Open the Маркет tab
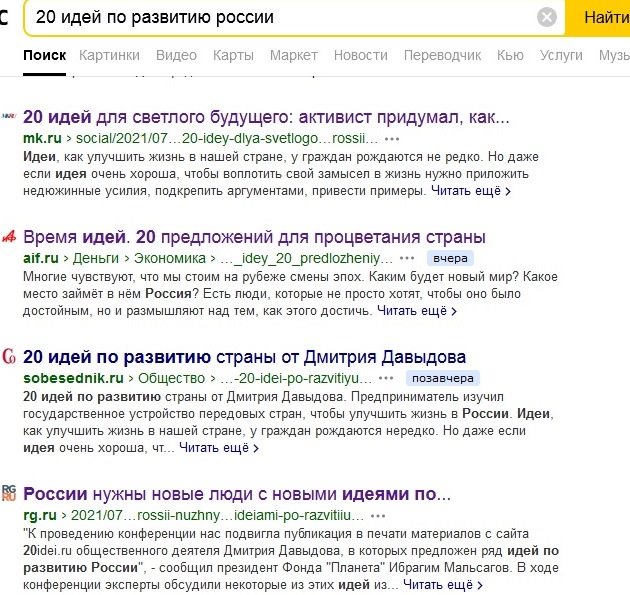Screen dimensions: 630x595 (294, 55)
